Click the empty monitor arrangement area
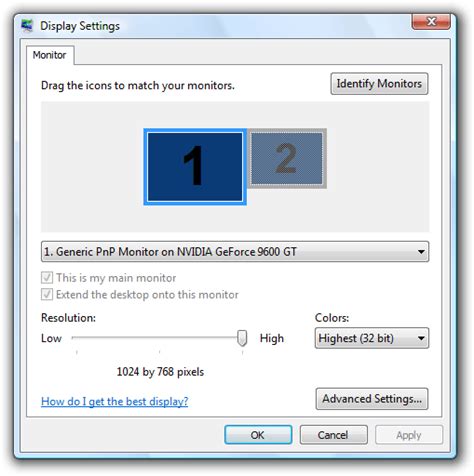This screenshot has height=476, width=474. [x=377, y=167]
